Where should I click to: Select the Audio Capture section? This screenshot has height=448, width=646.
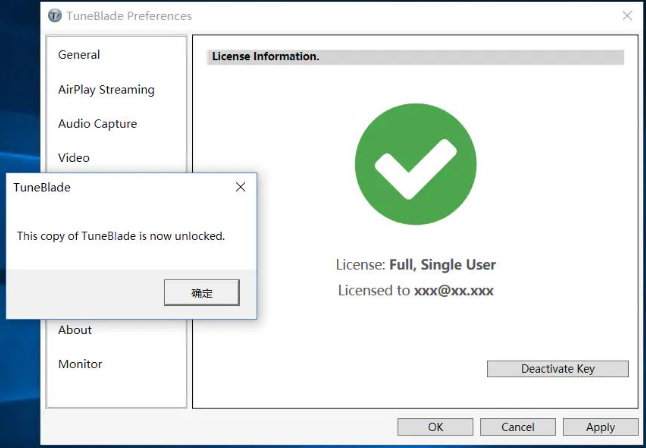pyautogui.click(x=97, y=124)
